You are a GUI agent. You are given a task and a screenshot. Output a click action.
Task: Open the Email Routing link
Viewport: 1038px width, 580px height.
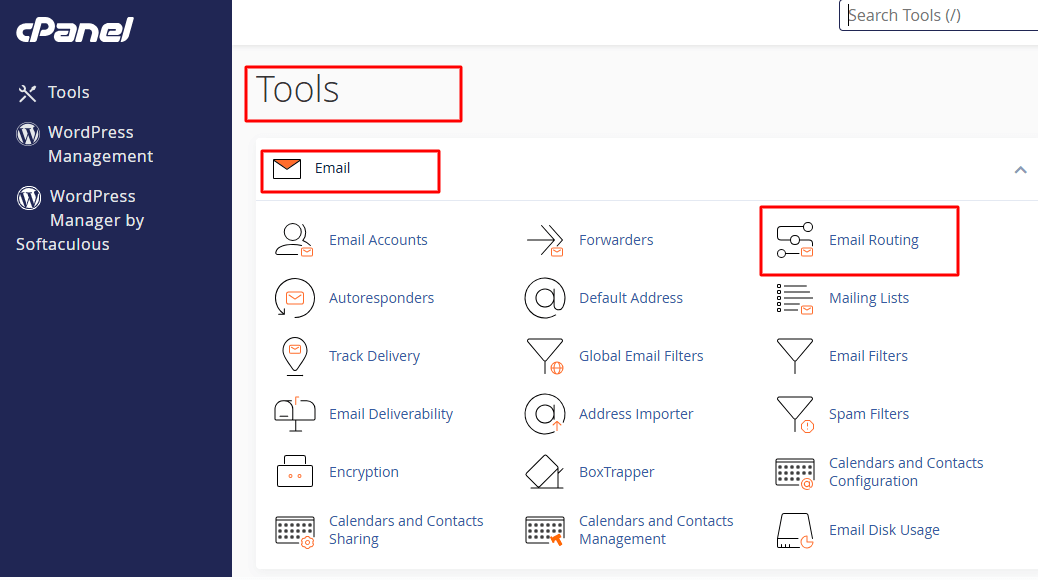[874, 240]
